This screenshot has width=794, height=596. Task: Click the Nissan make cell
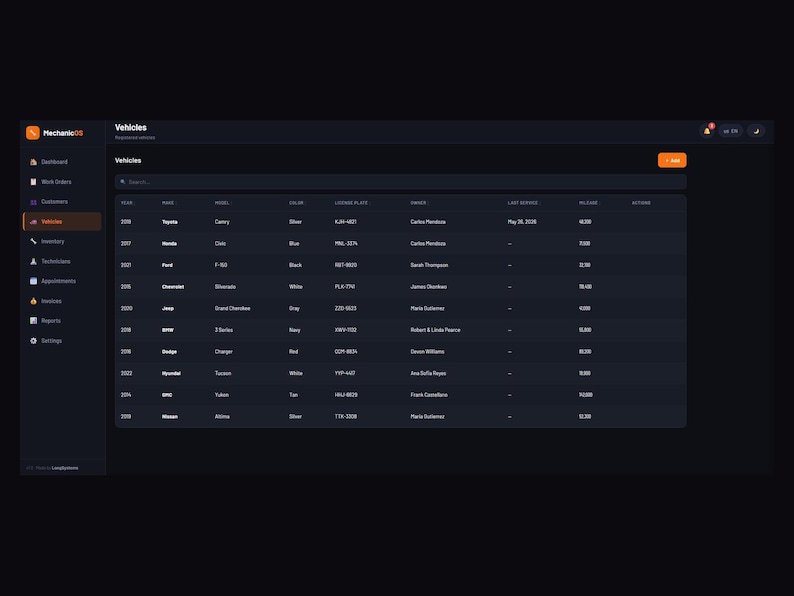point(170,417)
